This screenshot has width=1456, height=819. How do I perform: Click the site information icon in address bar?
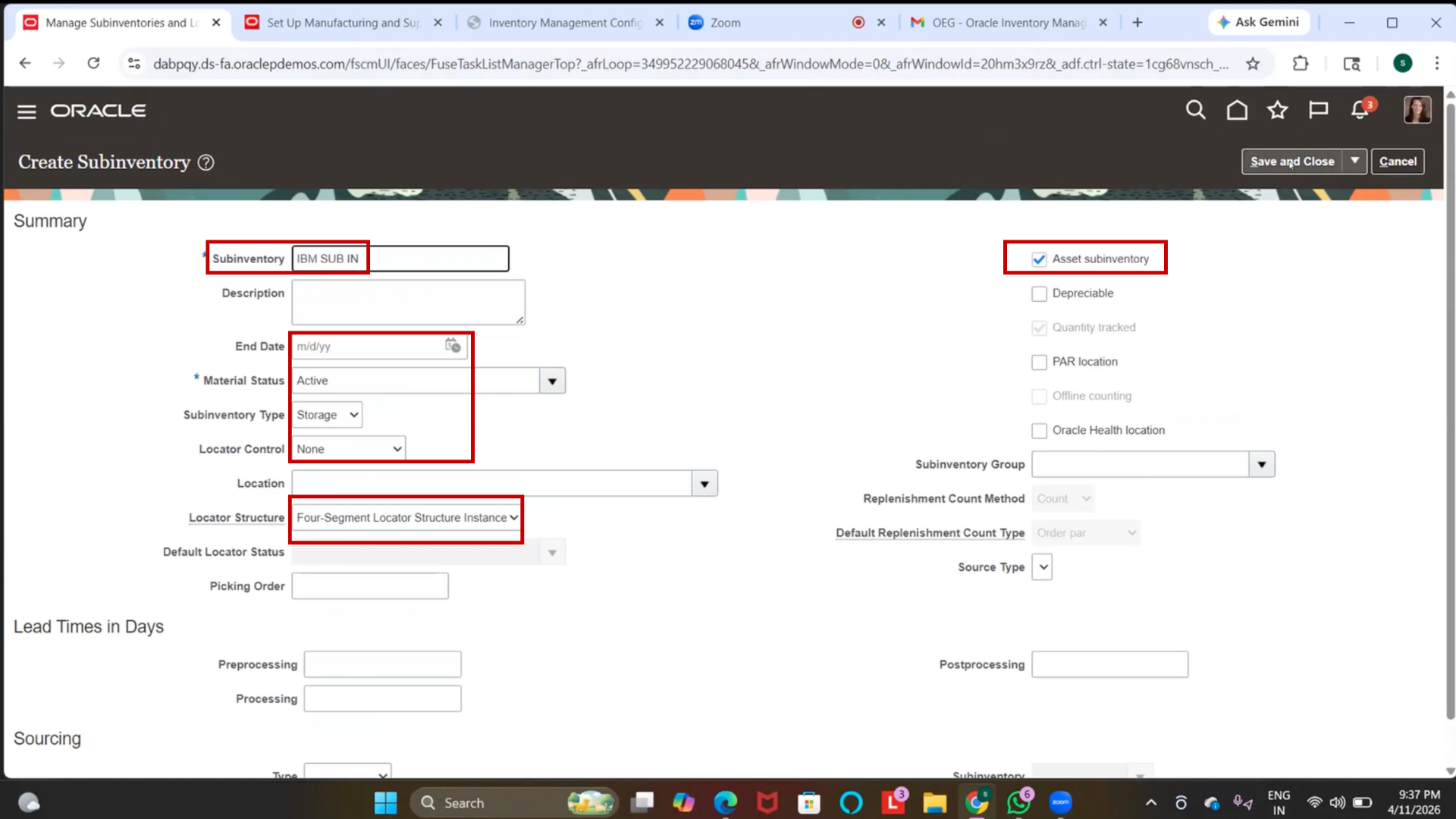click(x=134, y=64)
